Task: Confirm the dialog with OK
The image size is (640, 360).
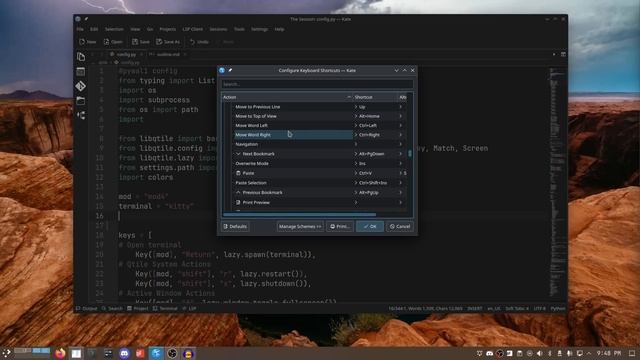Action: [x=370, y=227]
